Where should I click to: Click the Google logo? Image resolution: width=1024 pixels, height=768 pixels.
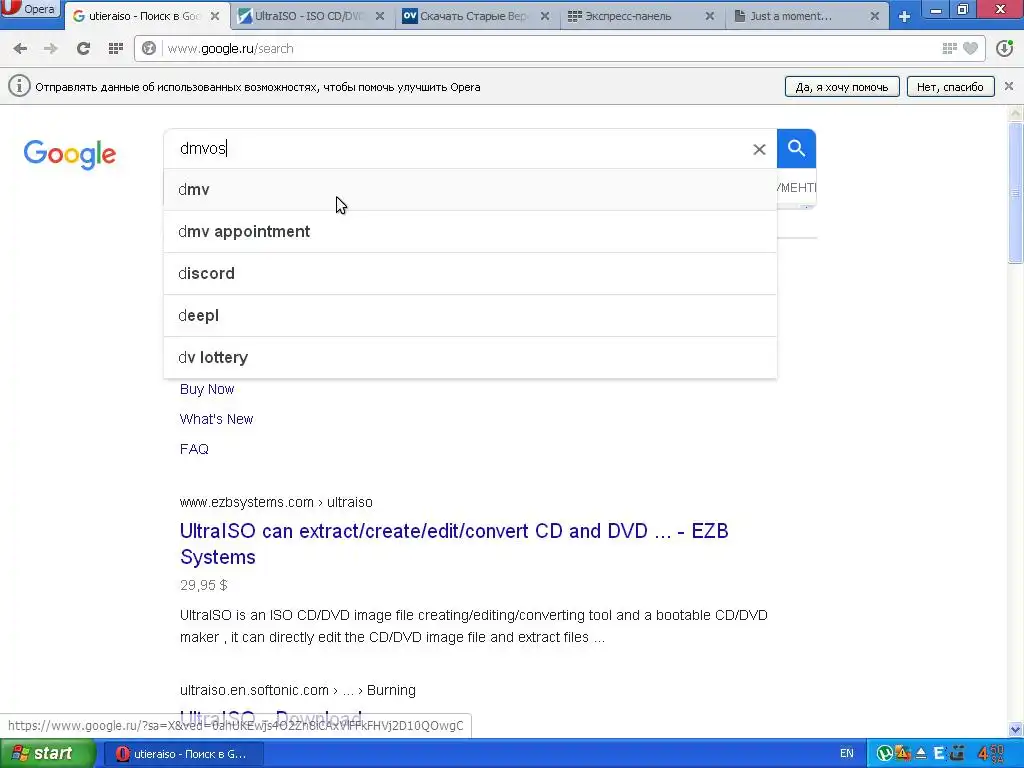point(70,154)
